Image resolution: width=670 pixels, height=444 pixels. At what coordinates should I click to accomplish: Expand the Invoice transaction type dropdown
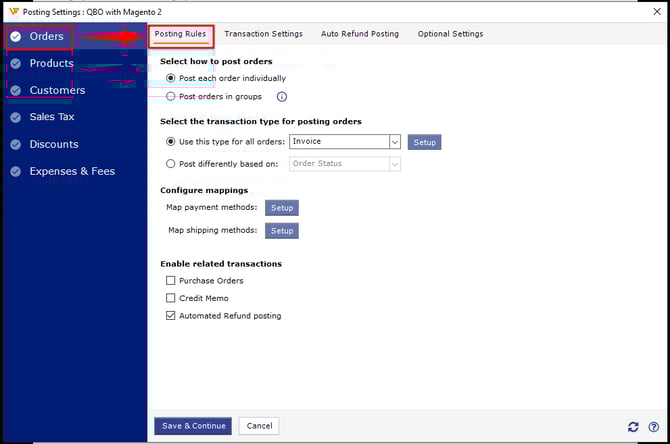(x=395, y=142)
